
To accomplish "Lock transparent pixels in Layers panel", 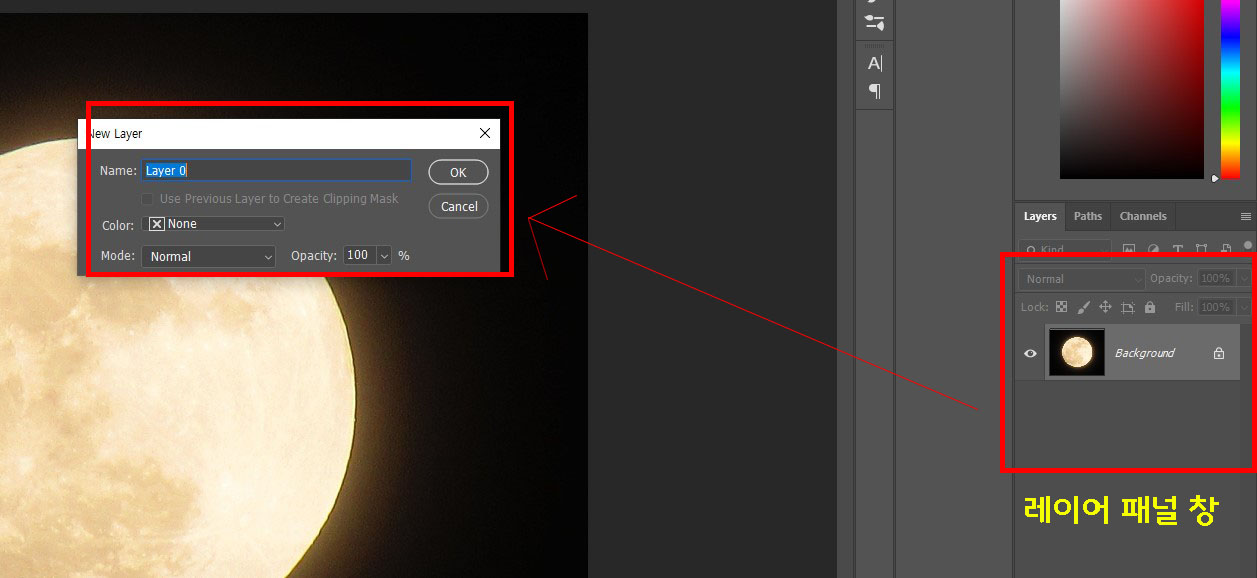I will pyautogui.click(x=1061, y=307).
